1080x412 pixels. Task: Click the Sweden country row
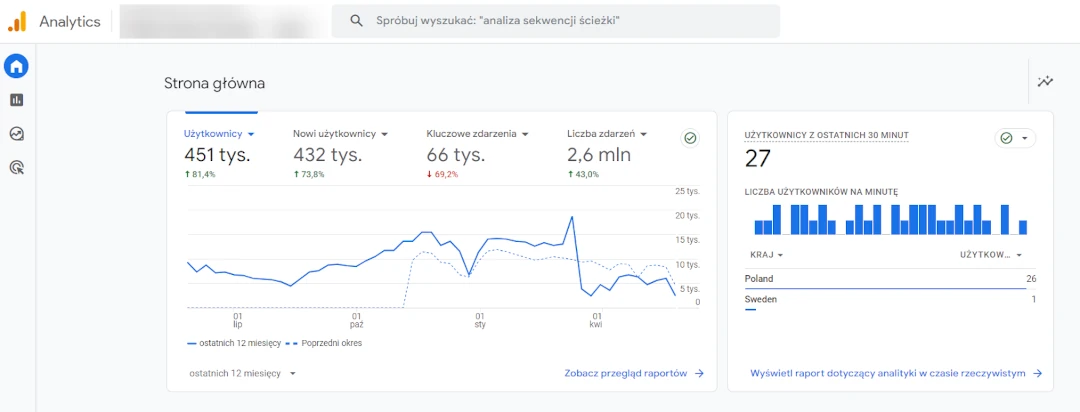pos(890,300)
